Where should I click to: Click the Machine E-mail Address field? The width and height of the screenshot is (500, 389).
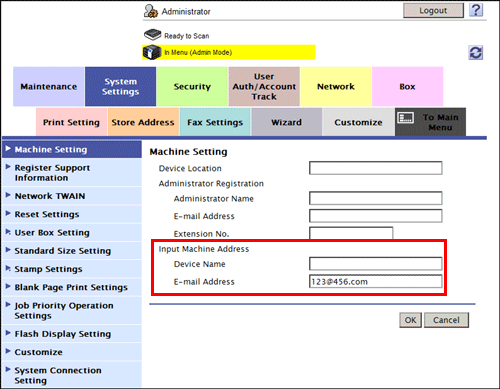(x=376, y=281)
